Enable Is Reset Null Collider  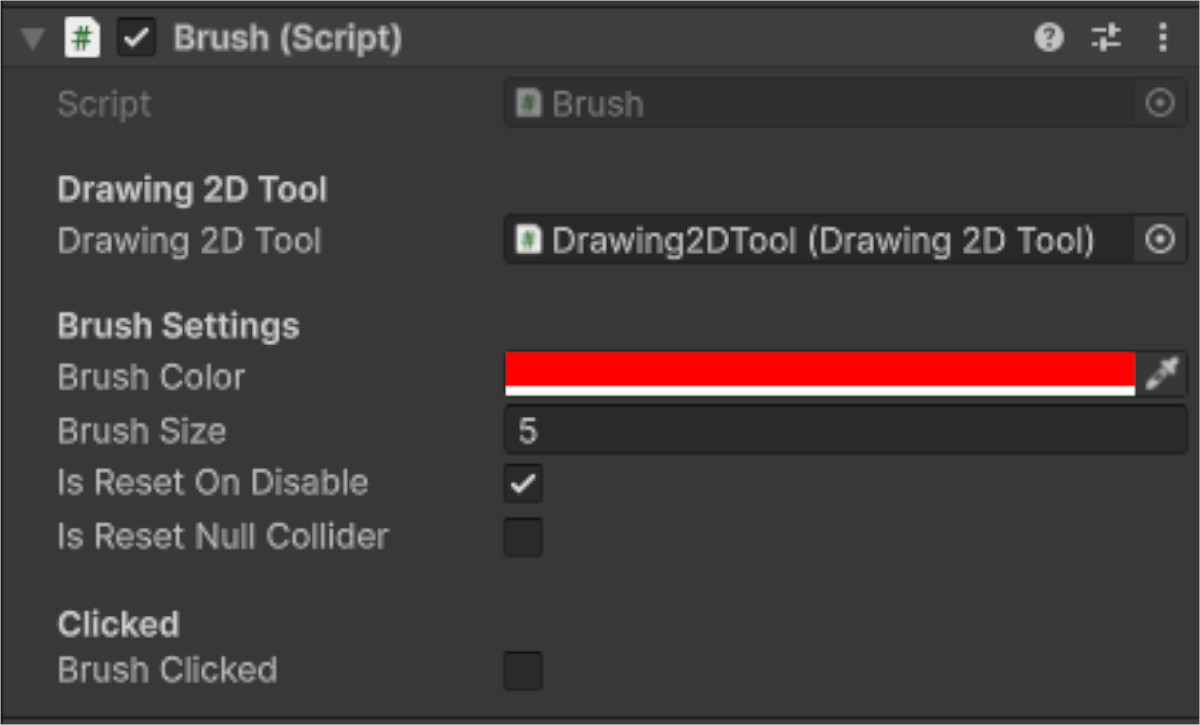click(523, 537)
